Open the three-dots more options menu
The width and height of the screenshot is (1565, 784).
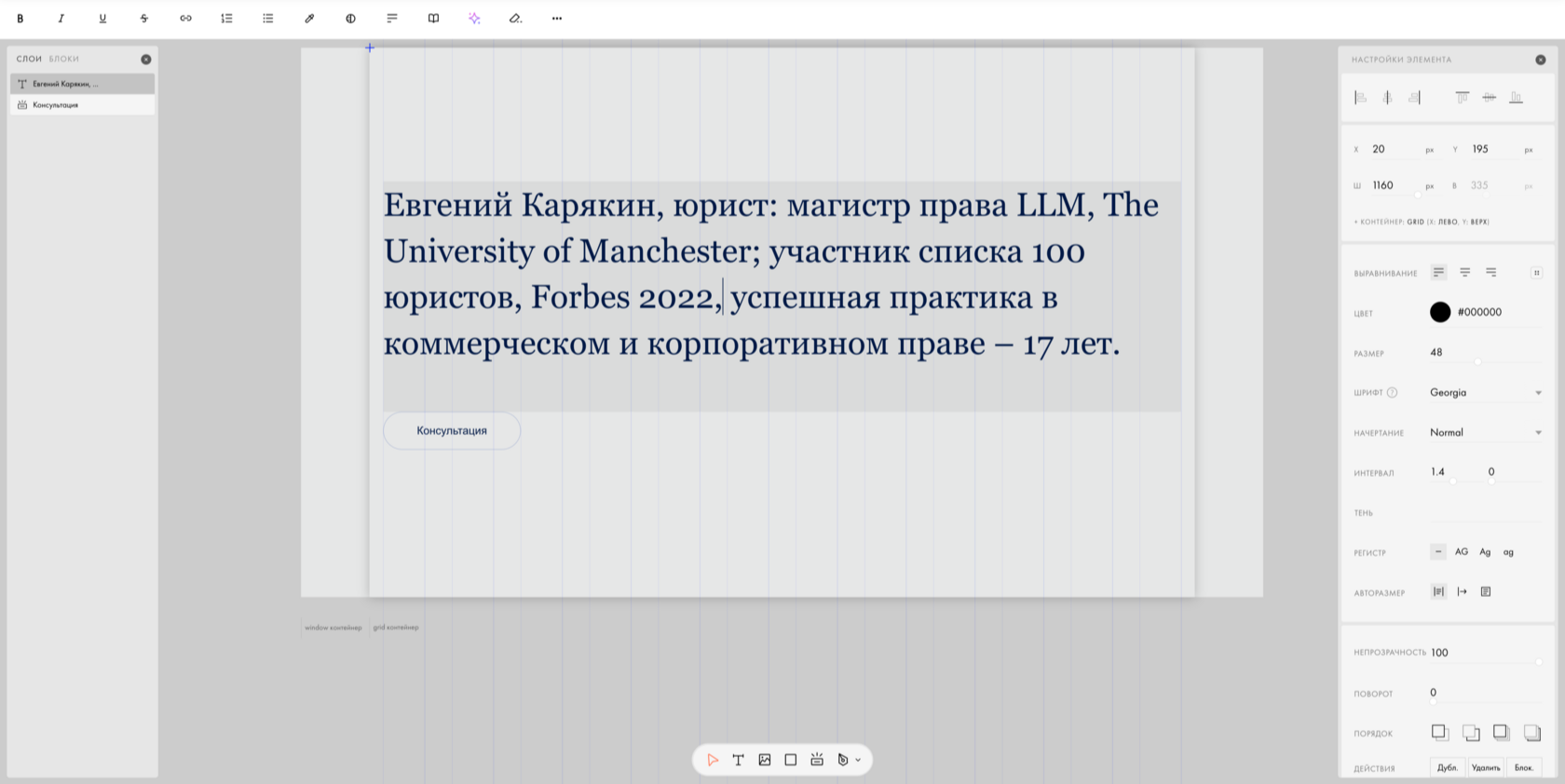pyautogui.click(x=557, y=19)
